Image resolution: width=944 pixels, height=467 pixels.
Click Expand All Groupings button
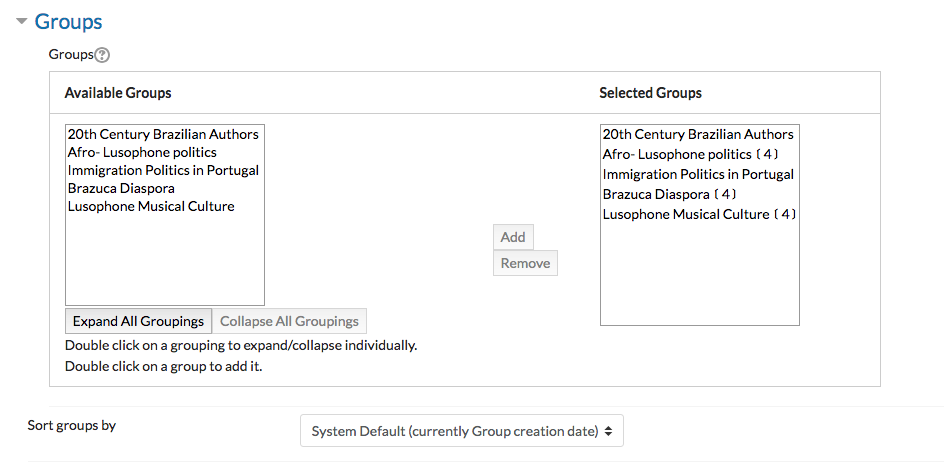(x=138, y=321)
